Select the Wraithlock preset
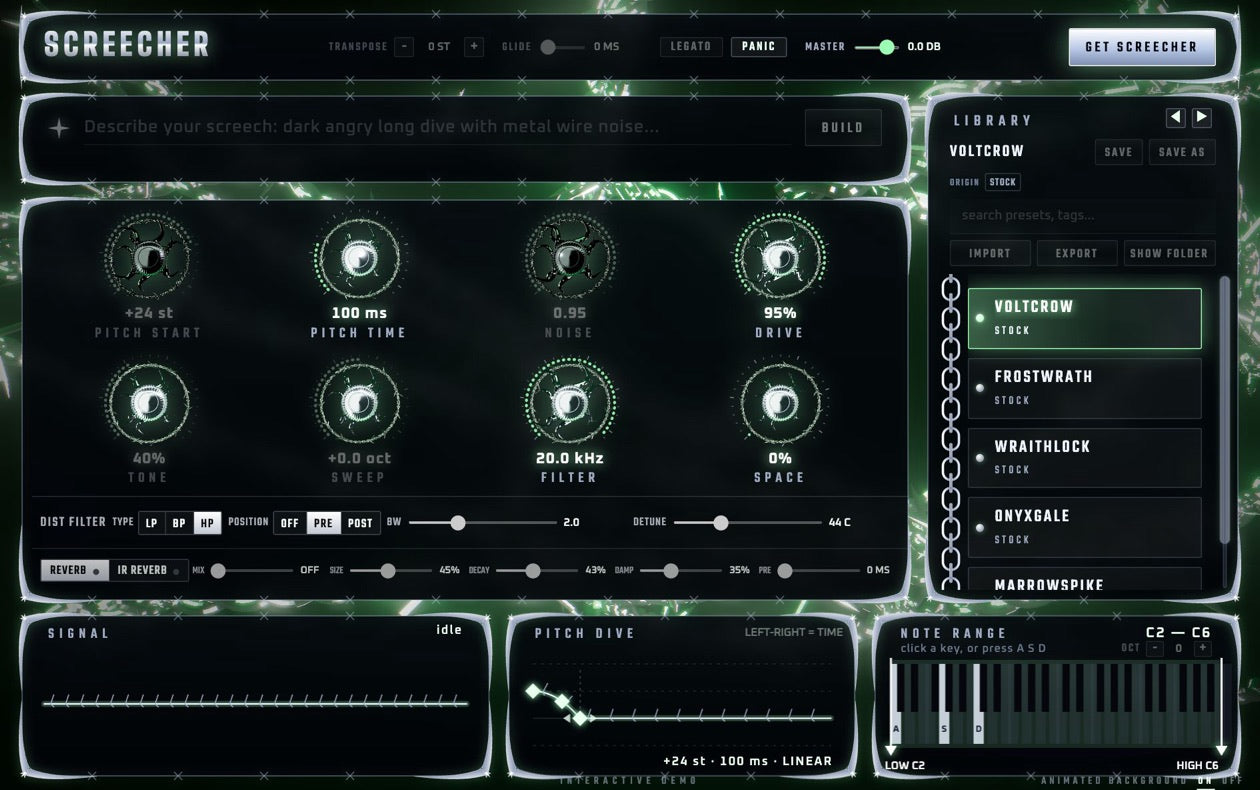1260x790 pixels. (x=1085, y=458)
